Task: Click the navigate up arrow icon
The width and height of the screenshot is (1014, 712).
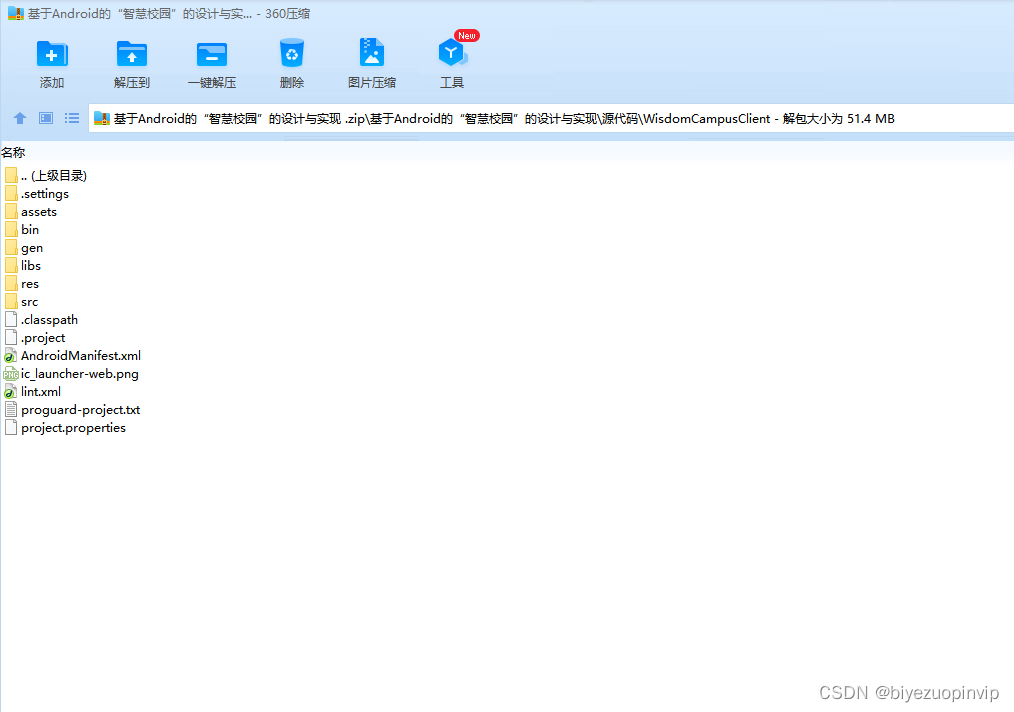Action: point(19,117)
